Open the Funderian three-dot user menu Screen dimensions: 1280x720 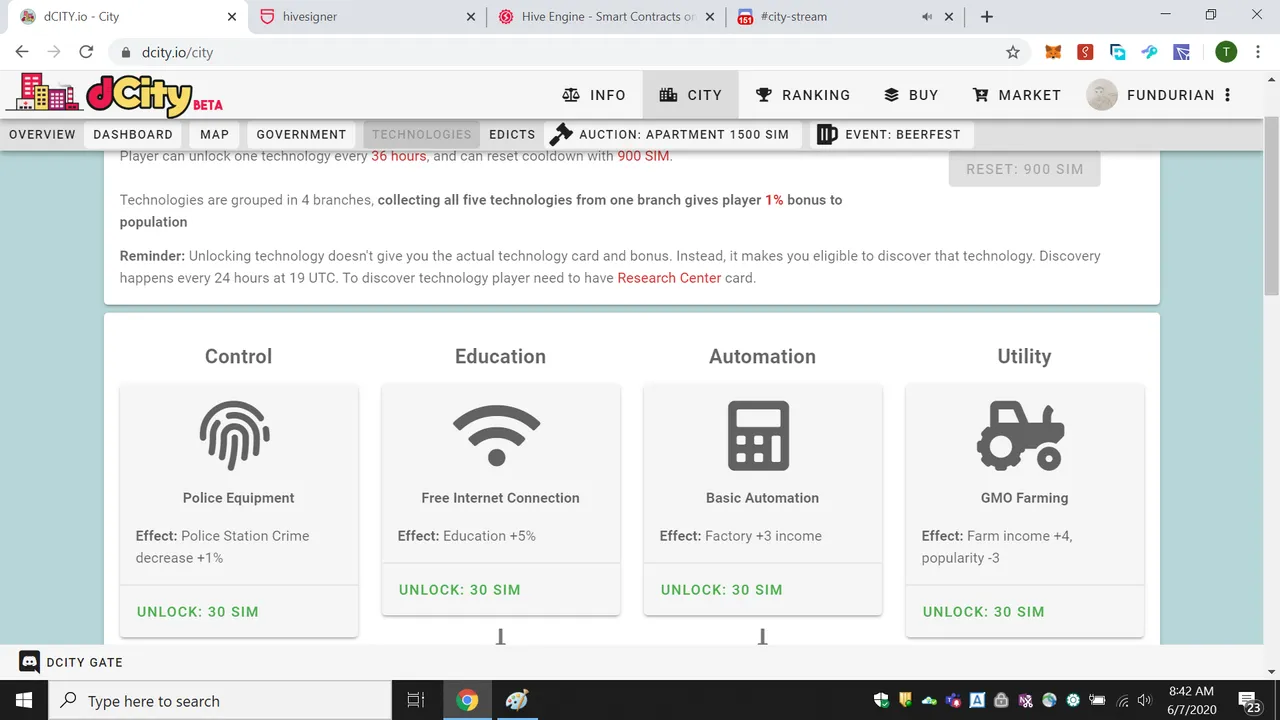point(1228,95)
